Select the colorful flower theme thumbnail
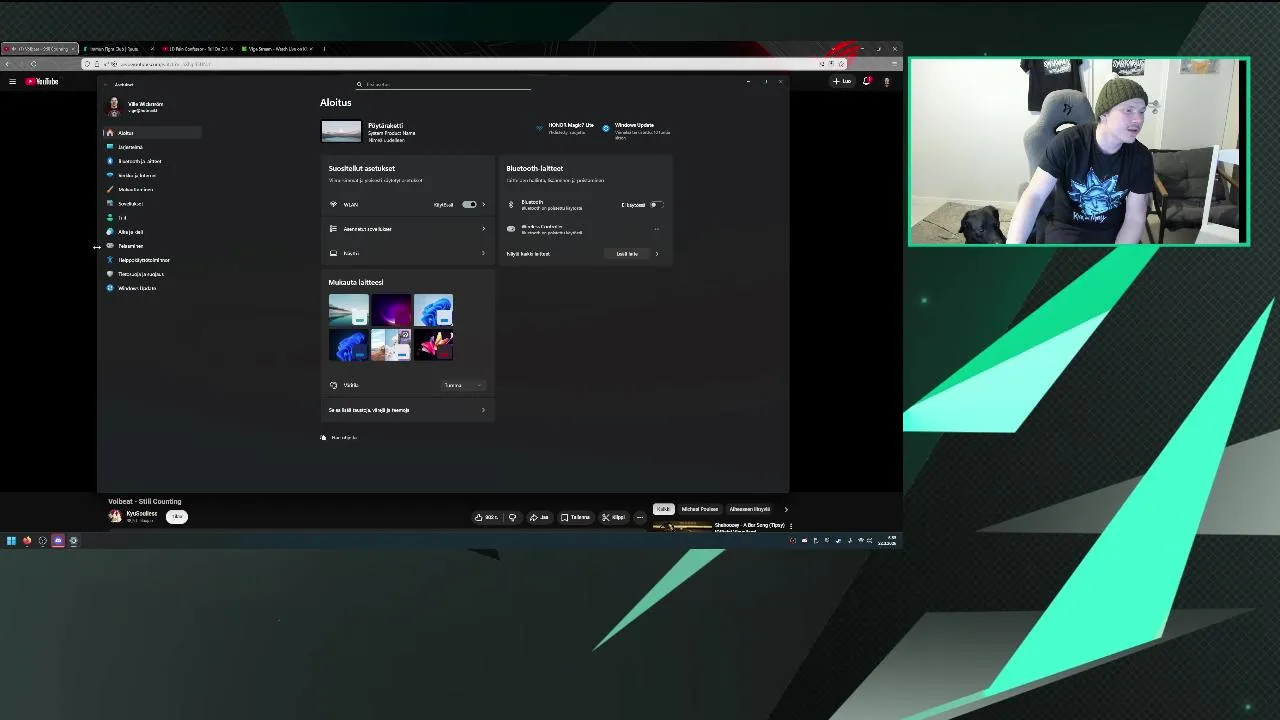Screen dimensions: 1280x720 433,345
